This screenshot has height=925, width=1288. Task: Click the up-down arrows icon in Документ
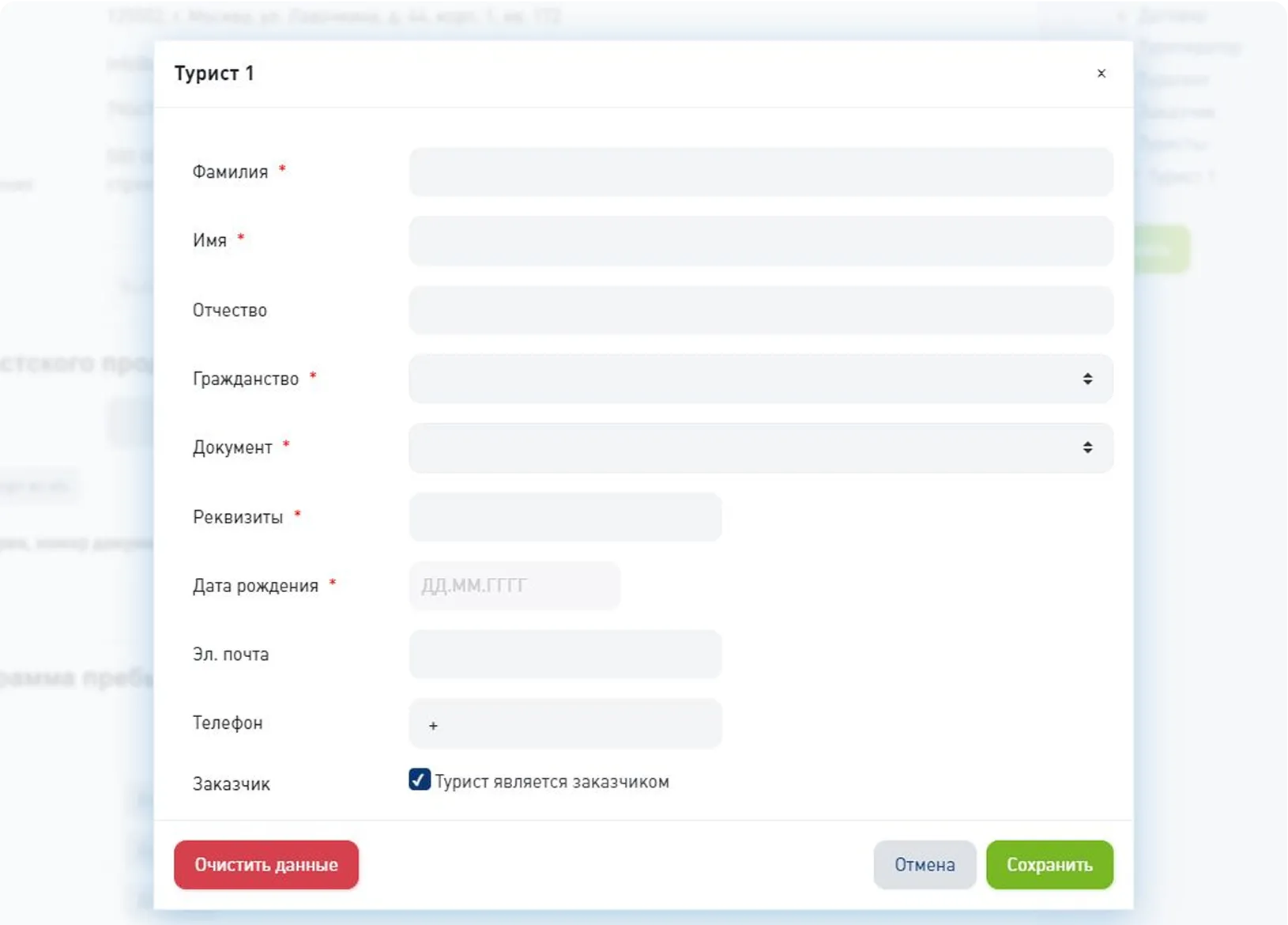click(1087, 448)
